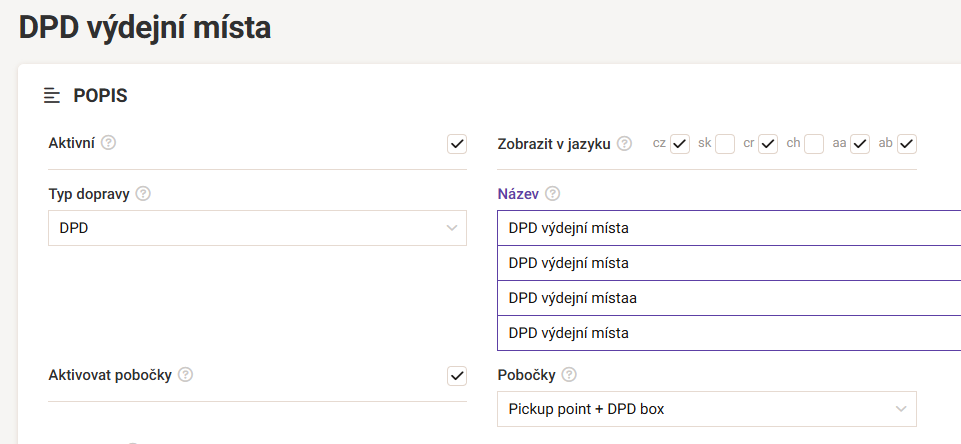
Task: Select the Název field containing 'místaa'
Action: [x=728, y=298]
